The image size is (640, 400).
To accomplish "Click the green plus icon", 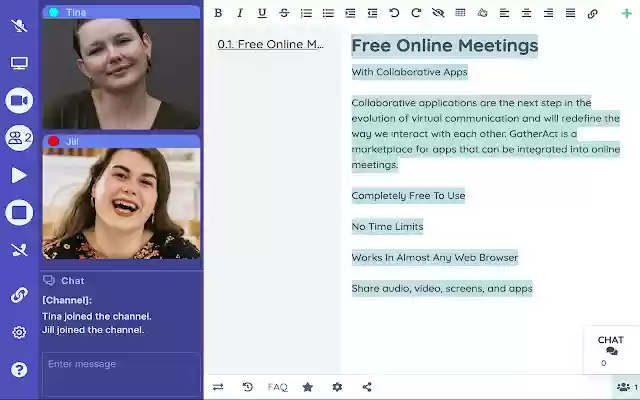I will click(x=627, y=13).
